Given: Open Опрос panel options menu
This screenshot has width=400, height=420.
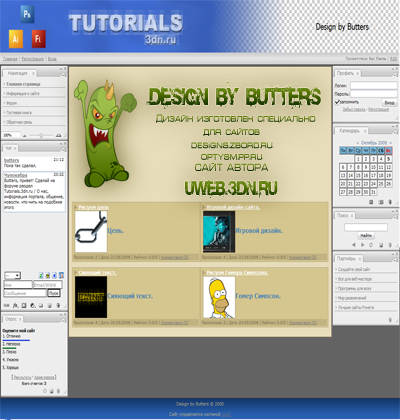Looking at the screenshot, I should [64, 321].
